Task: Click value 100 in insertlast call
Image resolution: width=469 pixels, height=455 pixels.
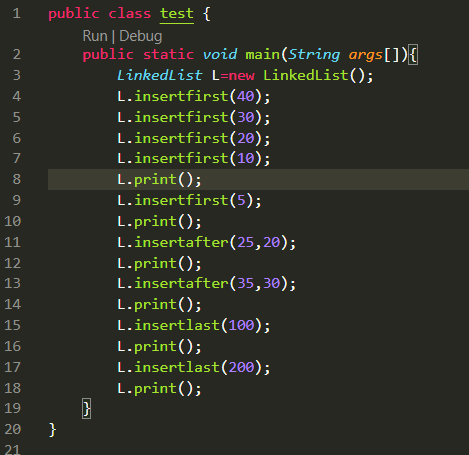Action: point(241,325)
